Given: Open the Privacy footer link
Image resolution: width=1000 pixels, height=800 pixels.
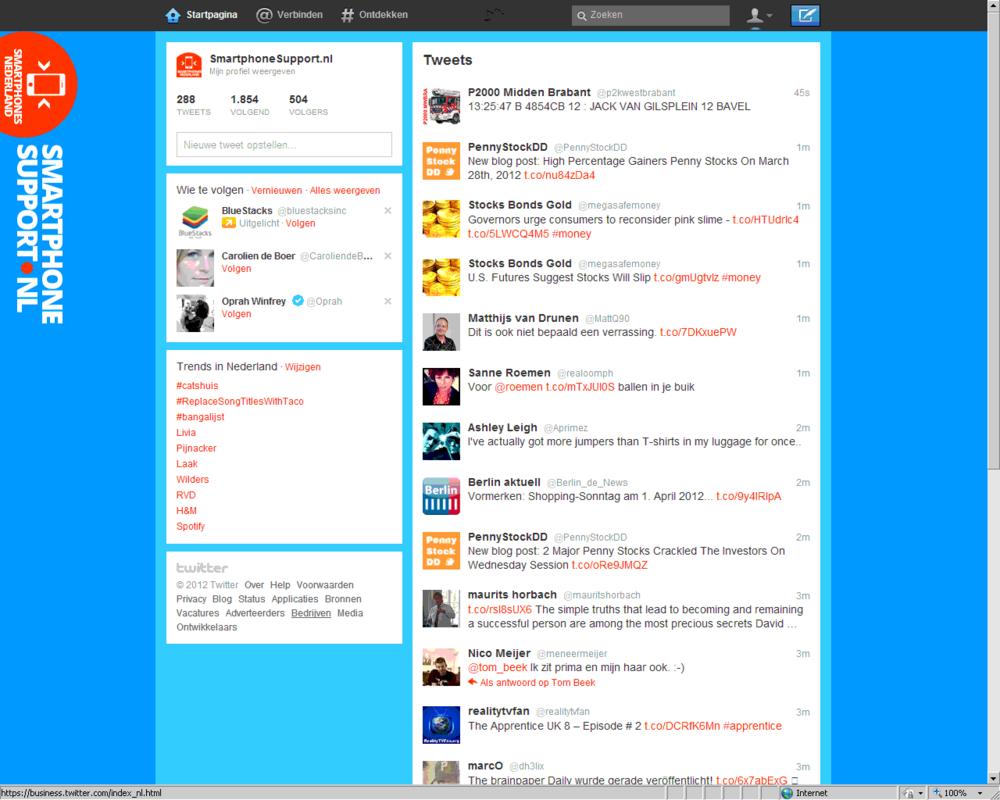Looking at the screenshot, I should pyautogui.click(x=191, y=599).
